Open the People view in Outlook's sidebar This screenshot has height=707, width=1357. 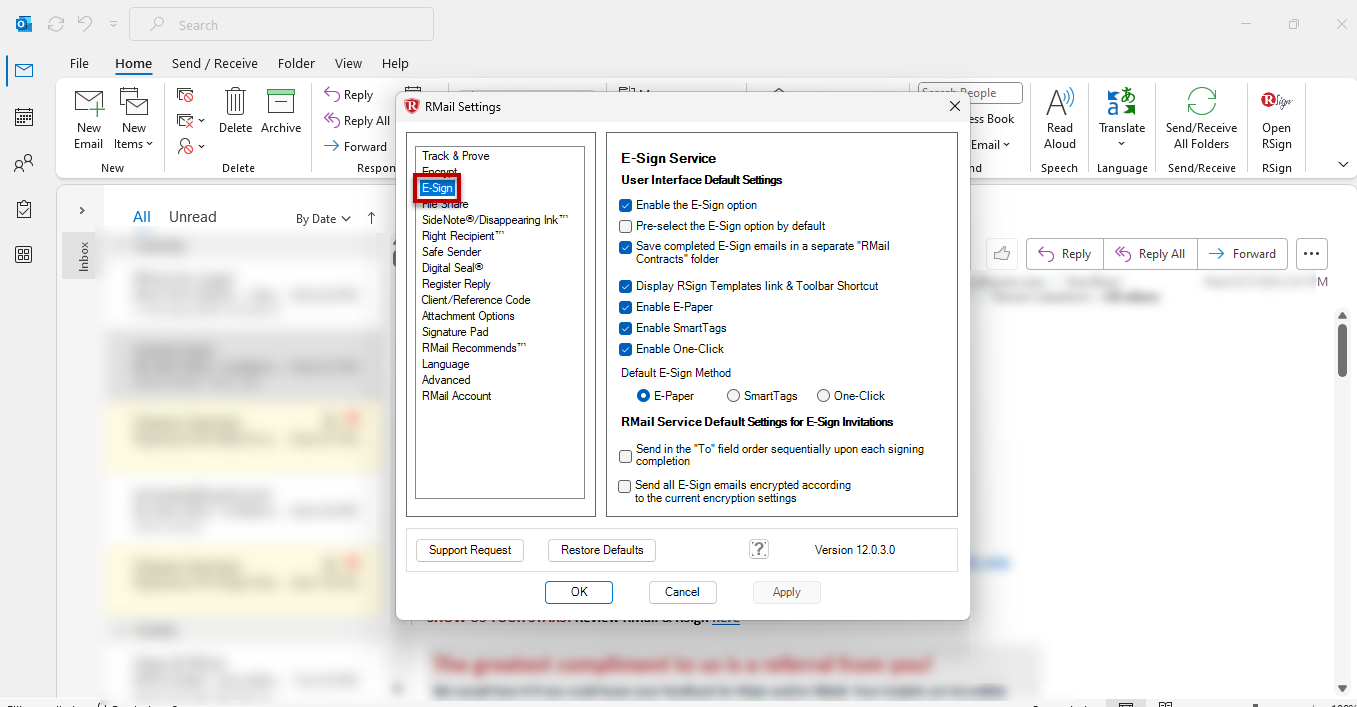coord(24,163)
